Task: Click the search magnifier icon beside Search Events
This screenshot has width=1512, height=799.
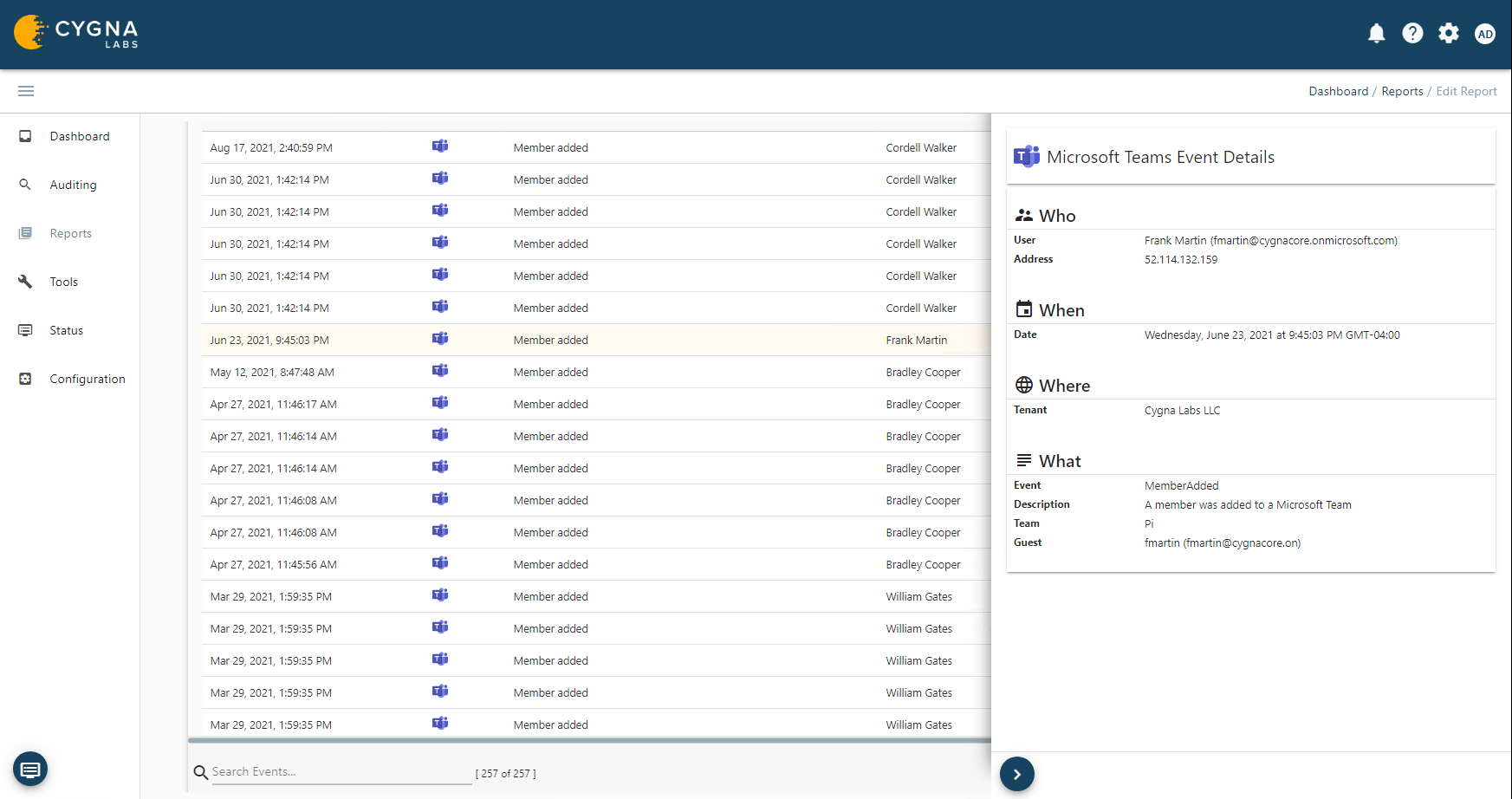Action: pyautogui.click(x=200, y=772)
